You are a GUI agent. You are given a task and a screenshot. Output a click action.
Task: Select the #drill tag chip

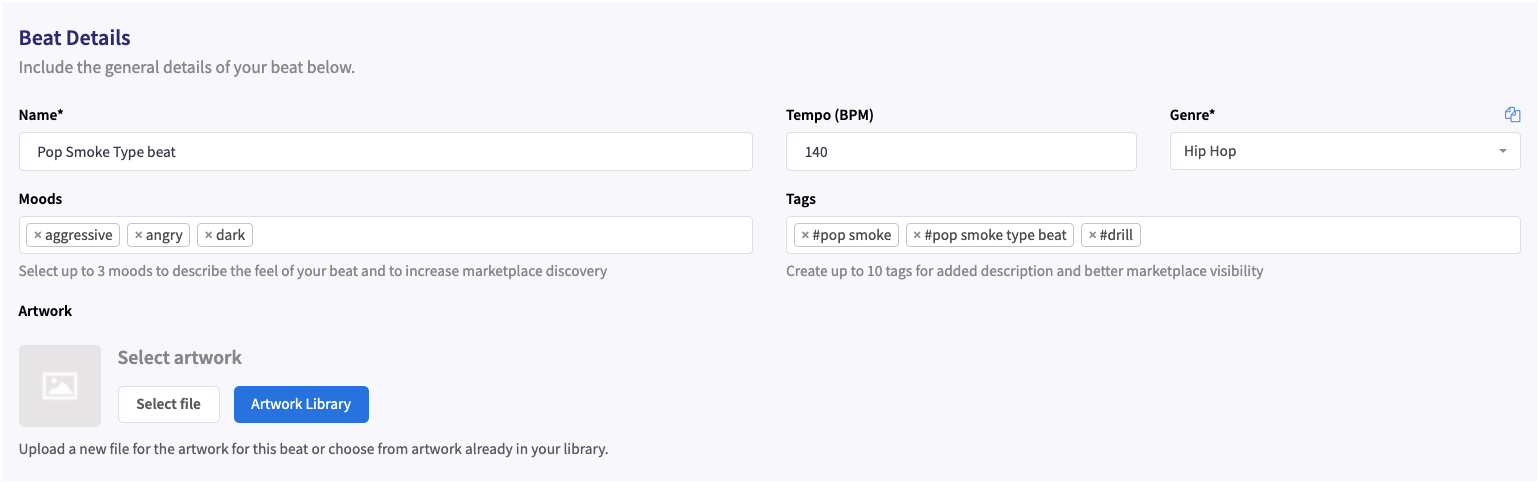(x=1111, y=235)
